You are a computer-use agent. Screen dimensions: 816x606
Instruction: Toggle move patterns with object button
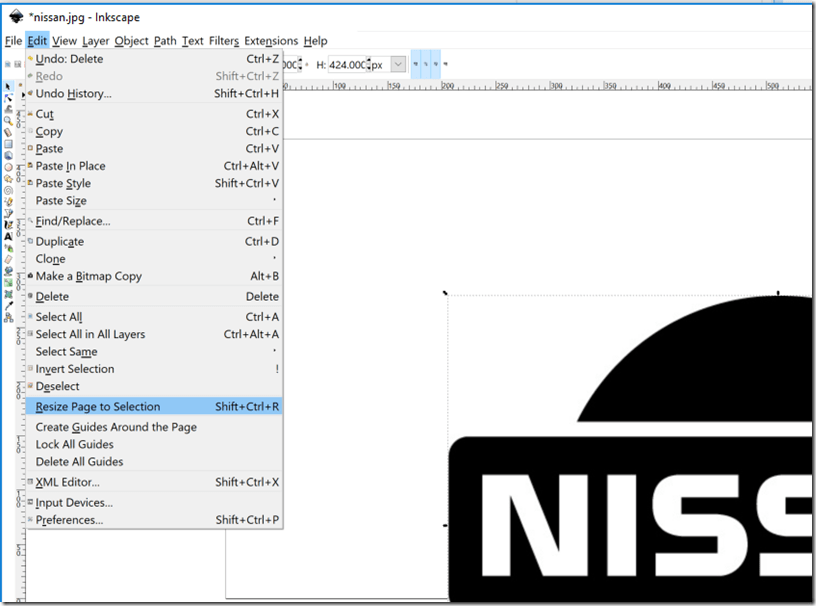pos(446,64)
